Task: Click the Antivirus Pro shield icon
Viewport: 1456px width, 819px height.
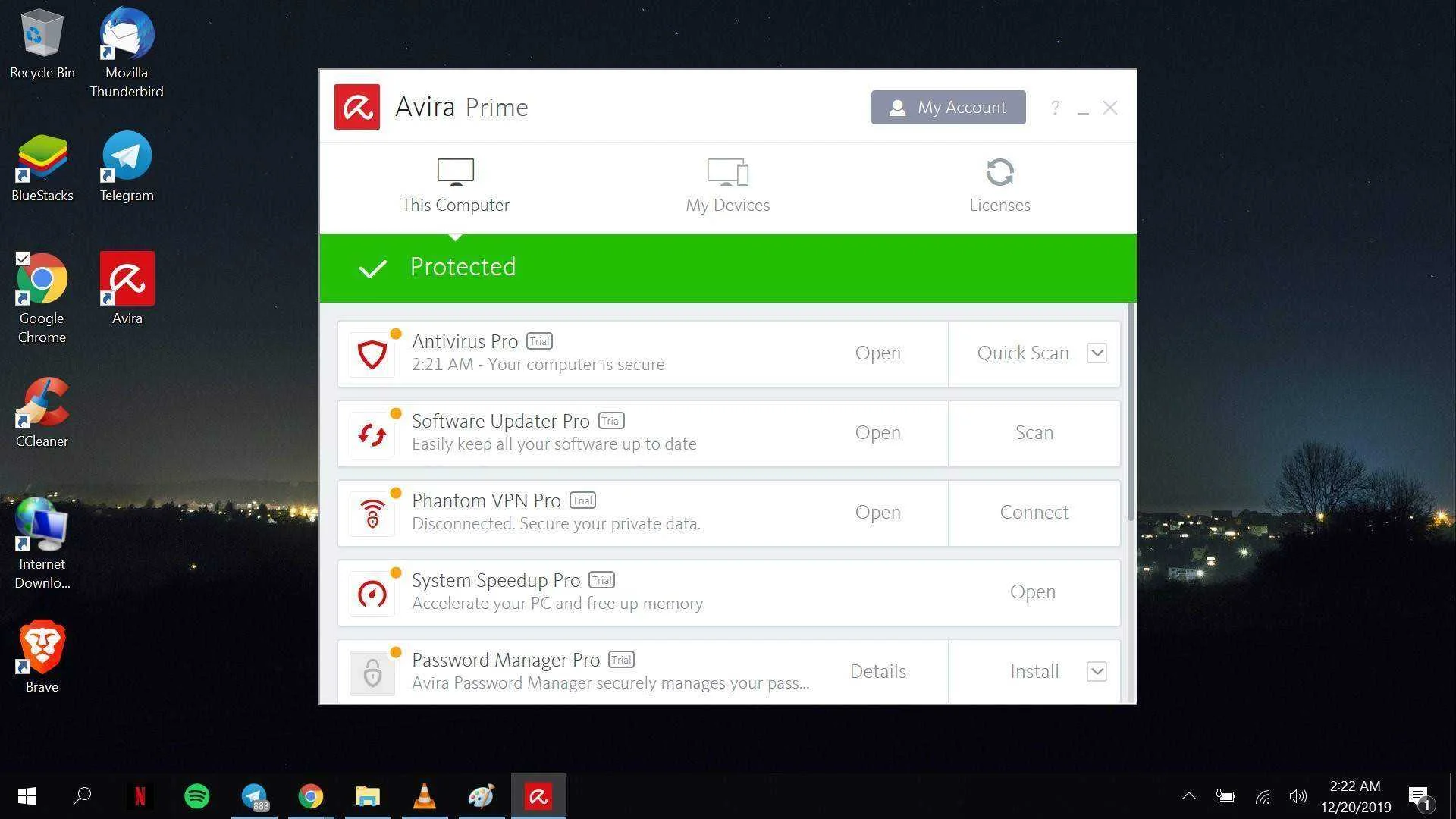Action: pyautogui.click(x=372, y=354)
